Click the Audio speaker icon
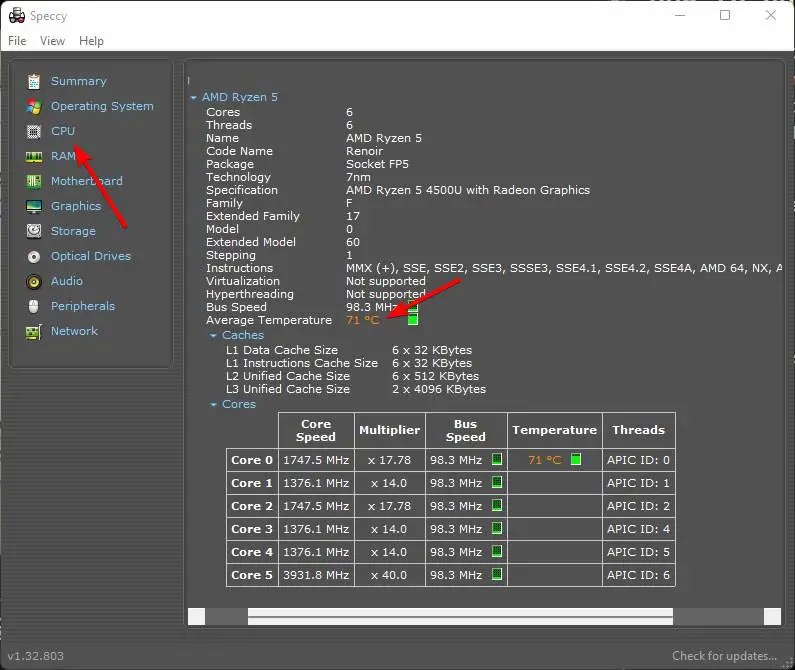This screenshot has width=795, height=670. pos(34,281)
